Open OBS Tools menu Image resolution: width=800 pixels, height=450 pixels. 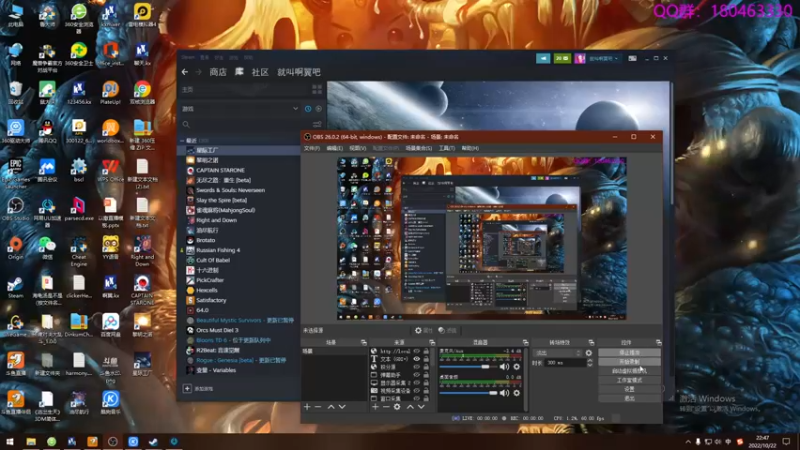pyautogui.click(x=446, y=148)
